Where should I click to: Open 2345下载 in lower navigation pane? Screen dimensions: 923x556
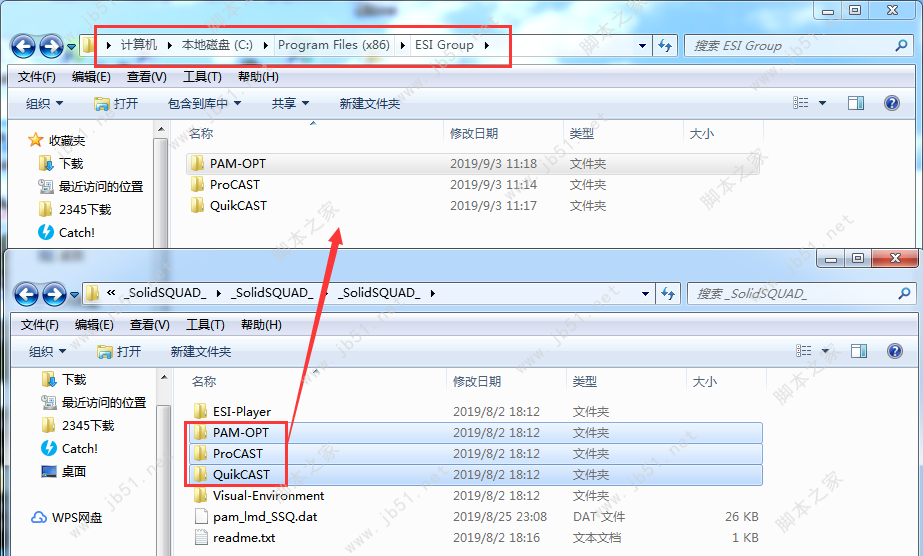pos(77,425)
